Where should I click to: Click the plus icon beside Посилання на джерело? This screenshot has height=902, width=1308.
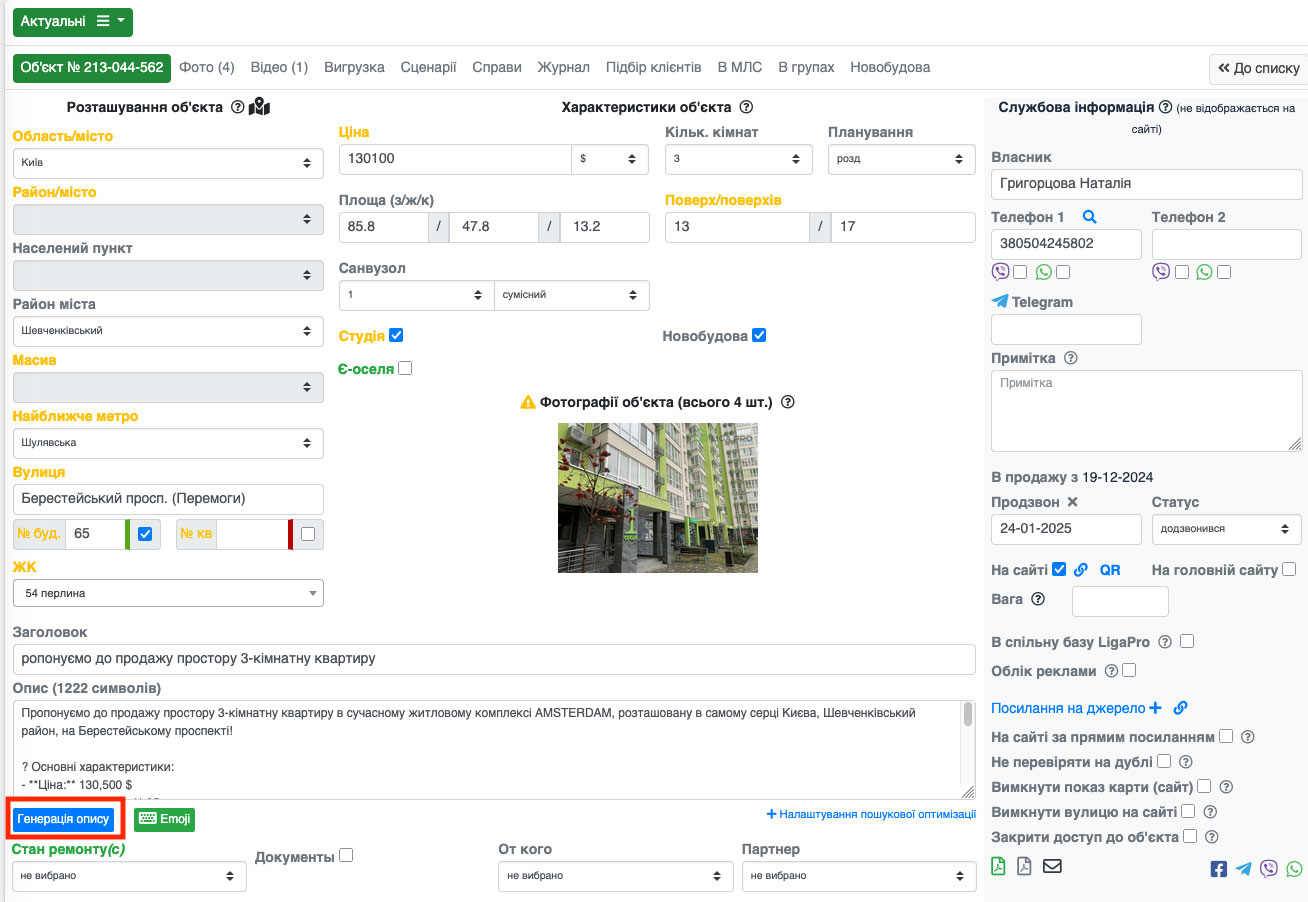[x=1156, y=708]
